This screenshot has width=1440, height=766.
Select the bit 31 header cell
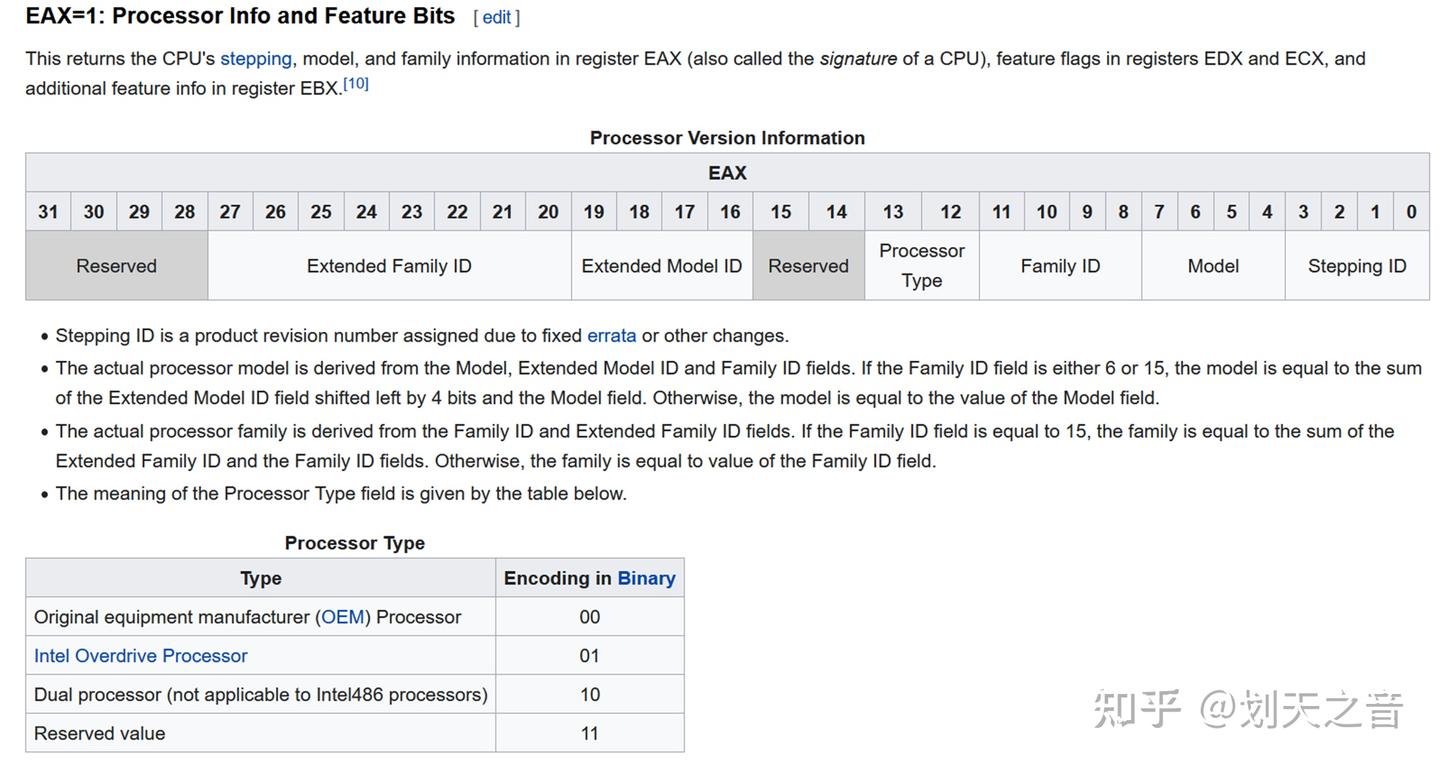48,212
